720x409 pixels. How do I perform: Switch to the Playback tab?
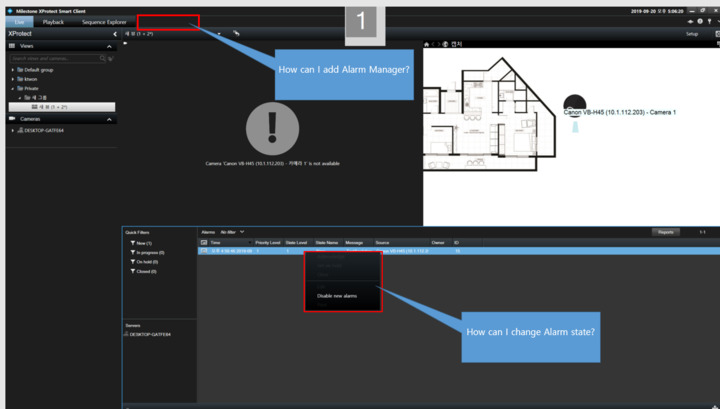tap(53, 21)
